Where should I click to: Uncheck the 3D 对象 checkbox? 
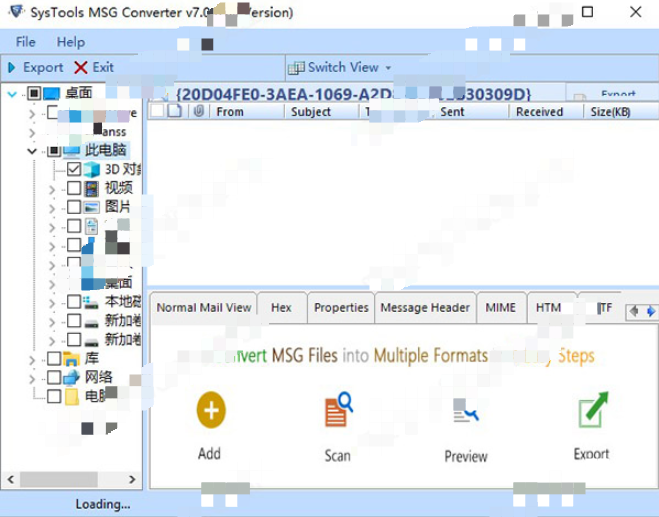tap(74, 169)
